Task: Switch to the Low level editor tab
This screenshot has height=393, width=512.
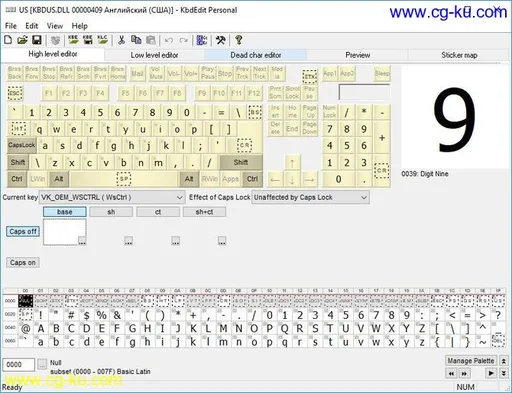Action: coord(154,55)
